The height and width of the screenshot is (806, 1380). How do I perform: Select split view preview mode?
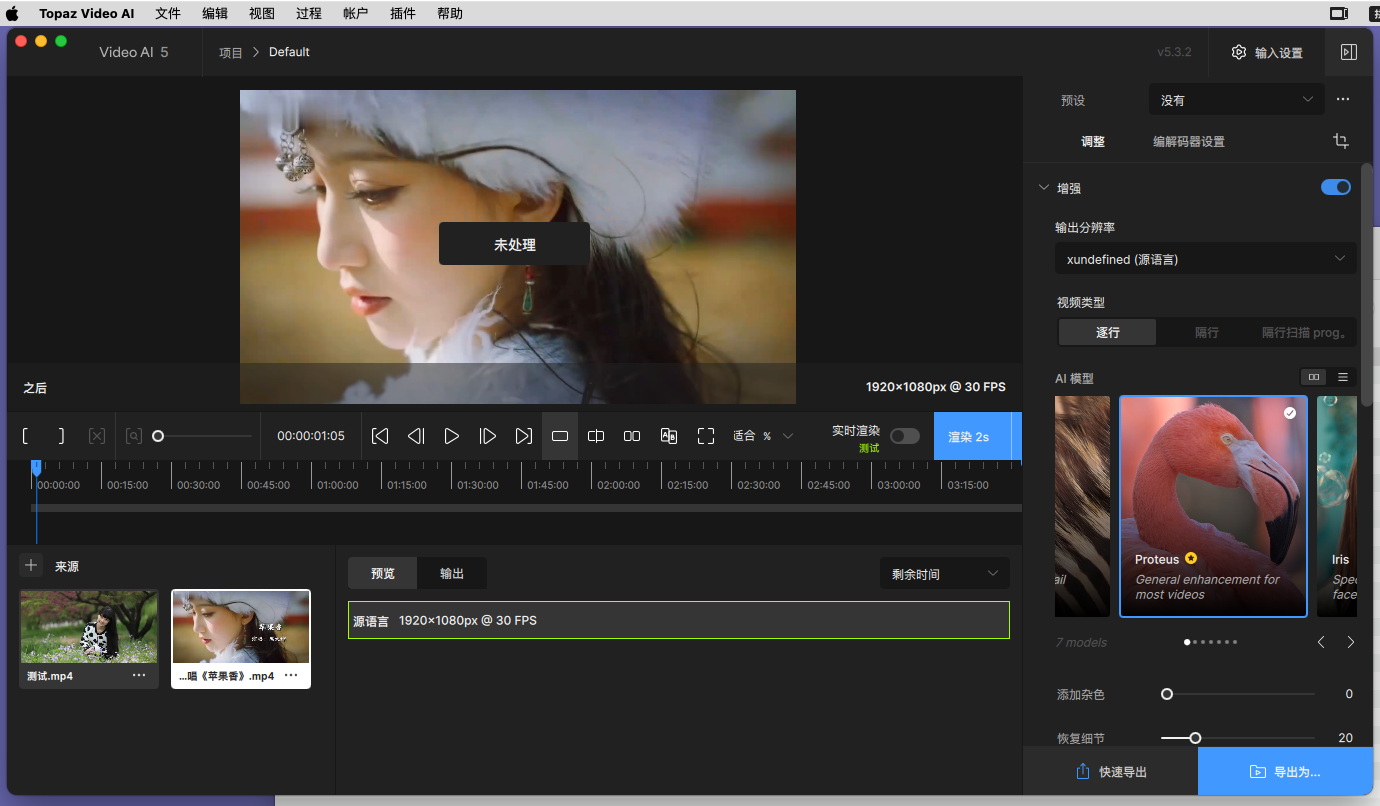coord(596,436)
